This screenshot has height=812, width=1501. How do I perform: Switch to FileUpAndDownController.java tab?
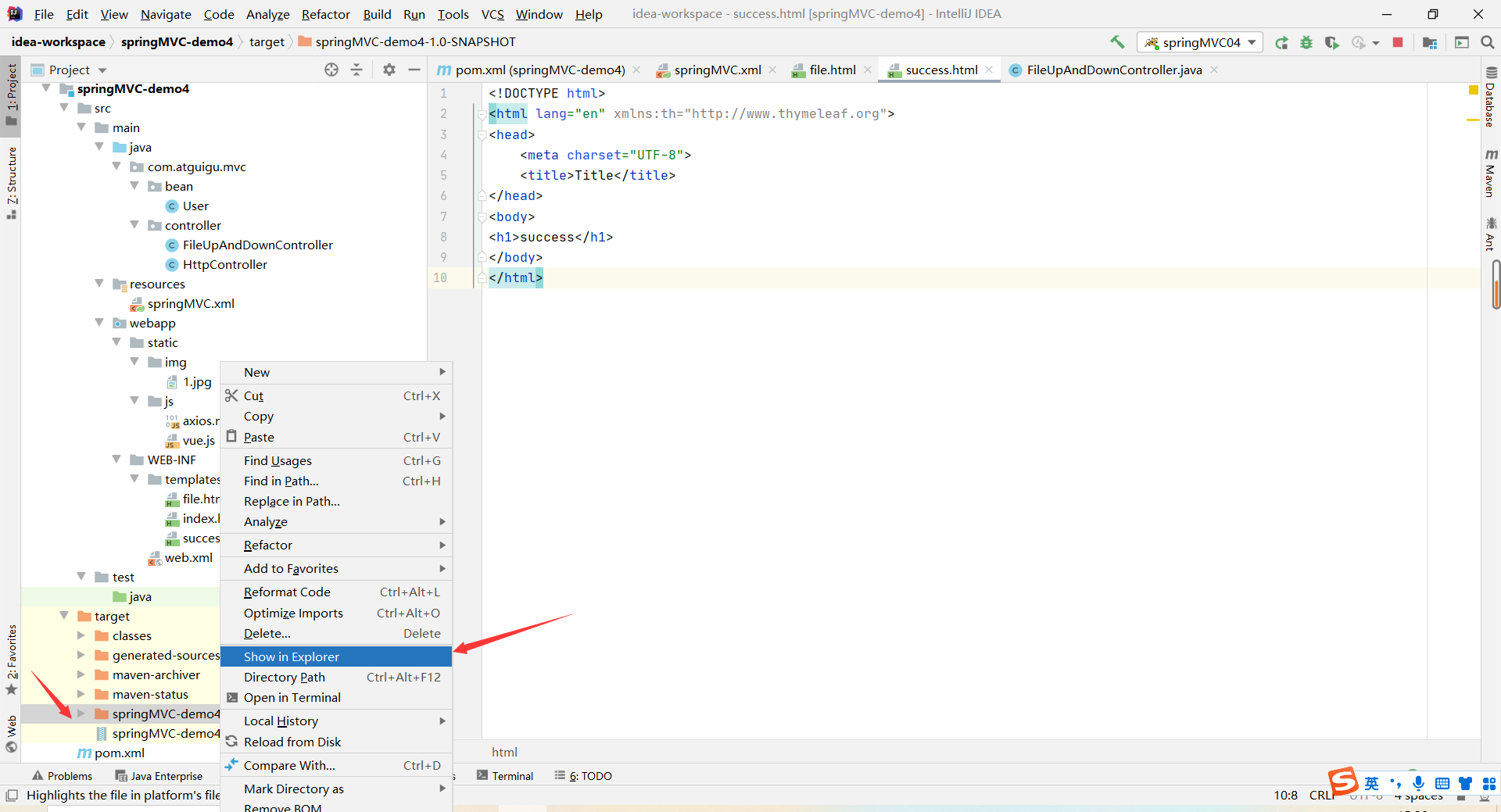1114,70
